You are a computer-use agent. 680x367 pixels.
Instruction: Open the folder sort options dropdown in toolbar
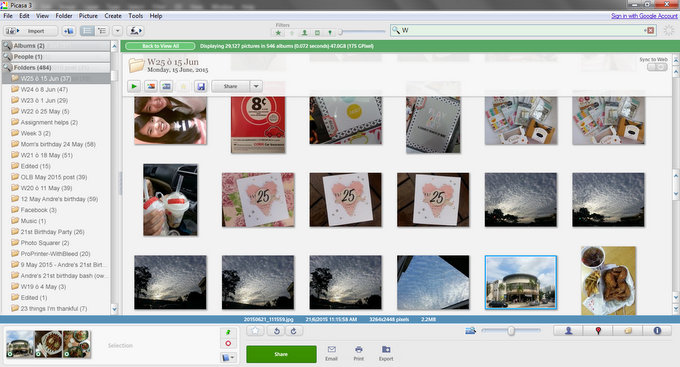118,31
